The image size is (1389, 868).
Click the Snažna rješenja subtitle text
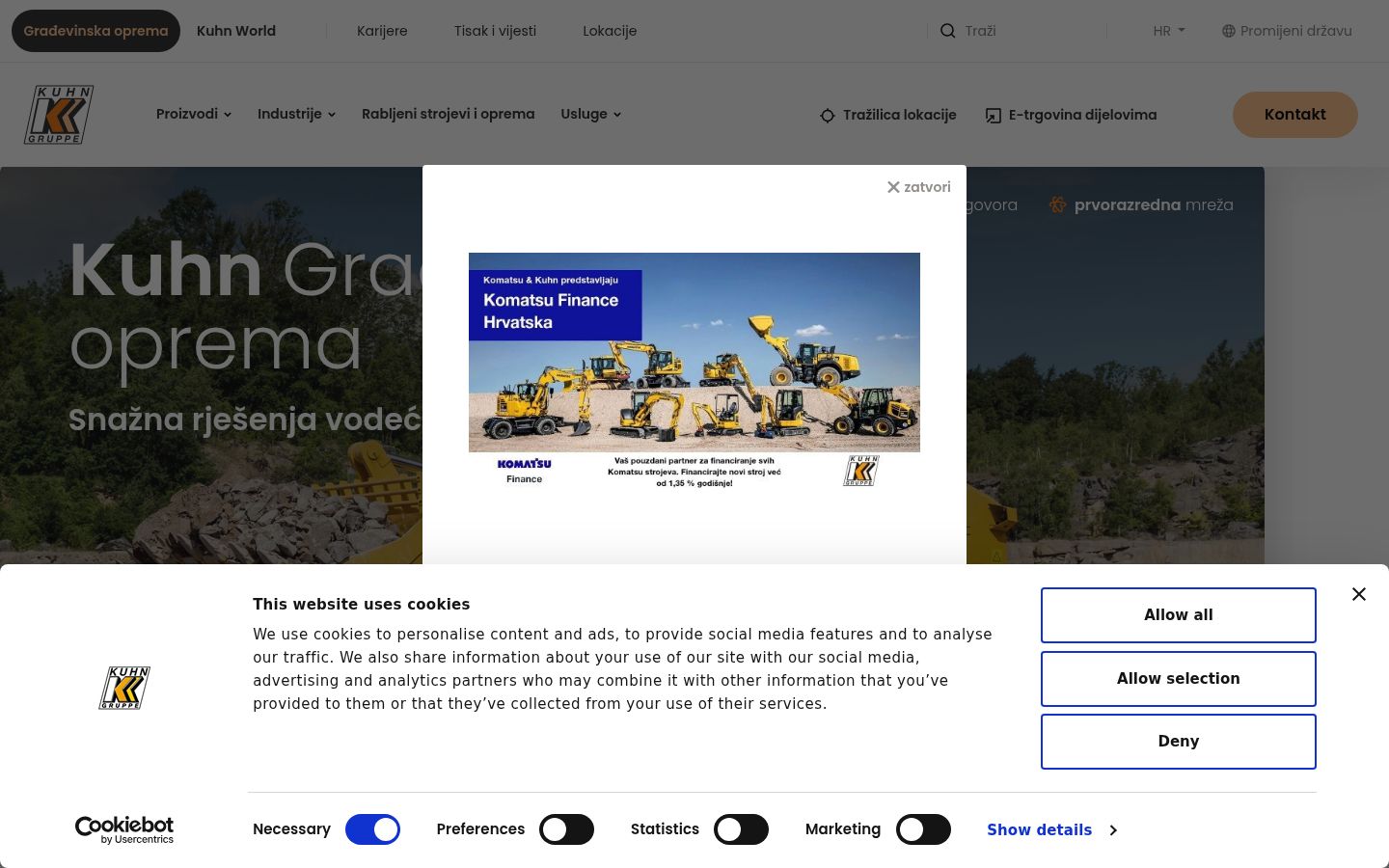click(245, 420)
